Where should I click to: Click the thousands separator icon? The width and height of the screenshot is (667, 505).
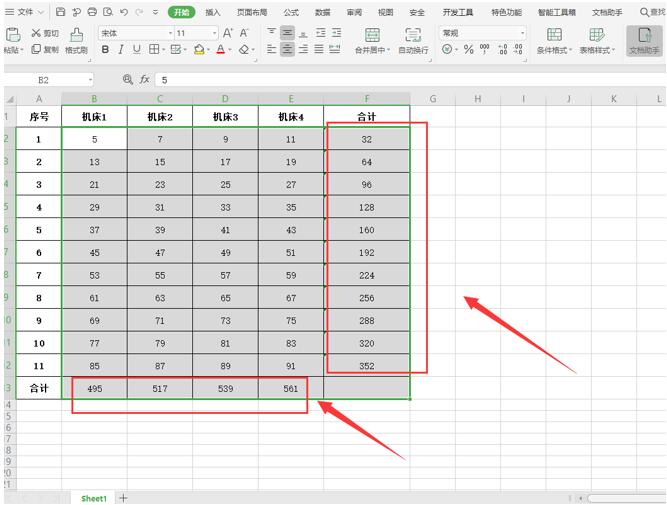pyautogui.click(x=485, y=49)
